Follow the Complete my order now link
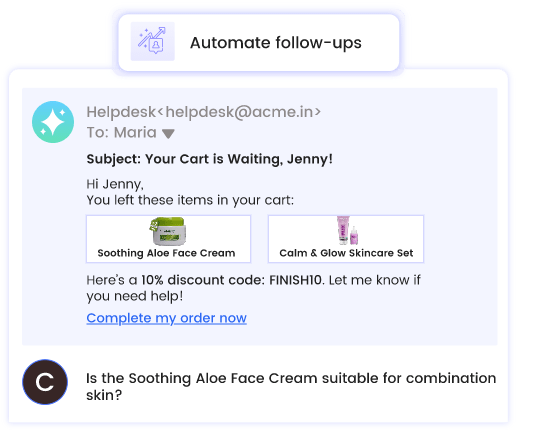 [166, 318]
